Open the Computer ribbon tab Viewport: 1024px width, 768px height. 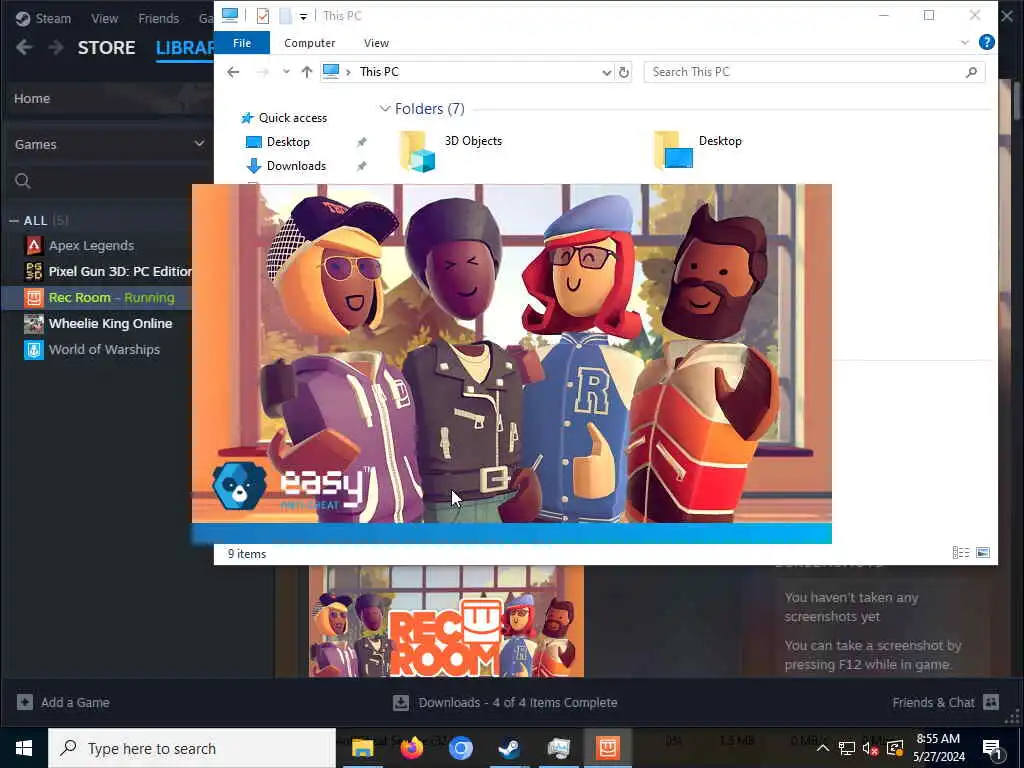[310, 43]
